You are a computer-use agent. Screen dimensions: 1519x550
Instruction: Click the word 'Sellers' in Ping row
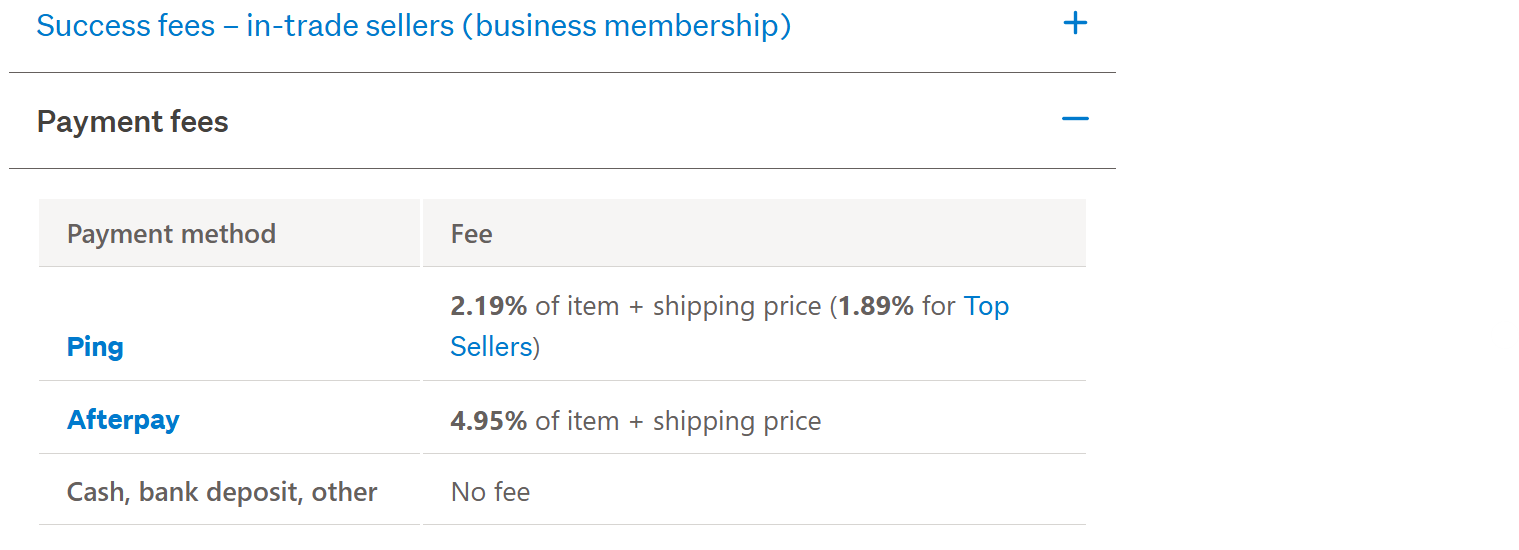(x=491, y=347)
